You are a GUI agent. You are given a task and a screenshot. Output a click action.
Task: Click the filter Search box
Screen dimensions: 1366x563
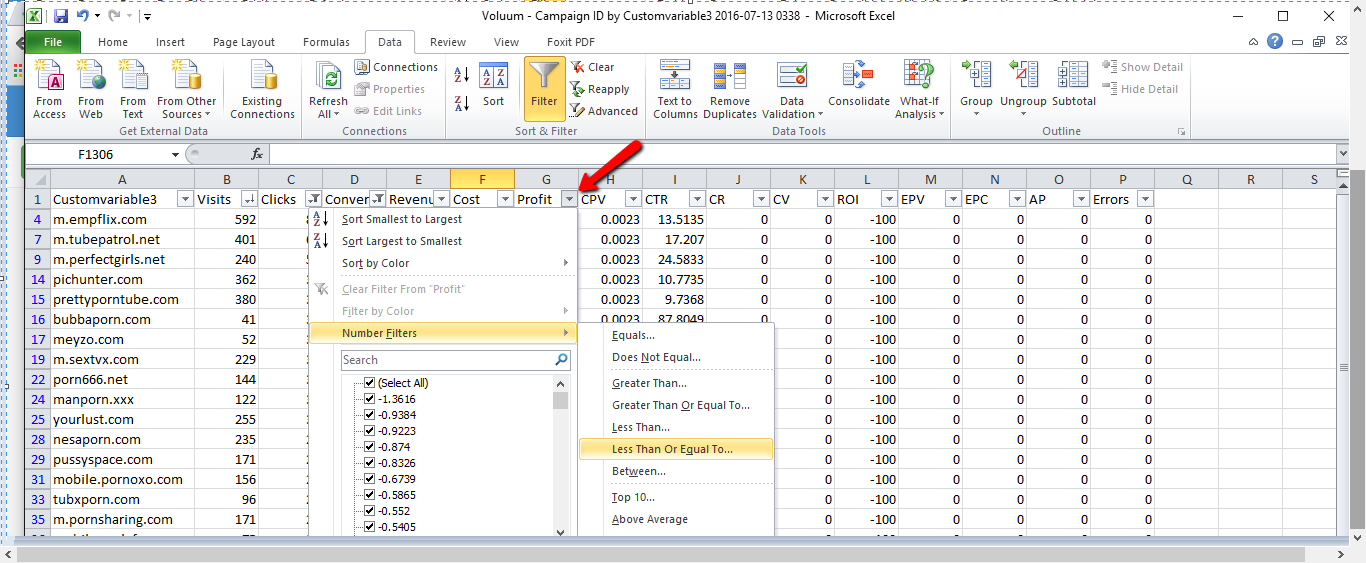446,360
